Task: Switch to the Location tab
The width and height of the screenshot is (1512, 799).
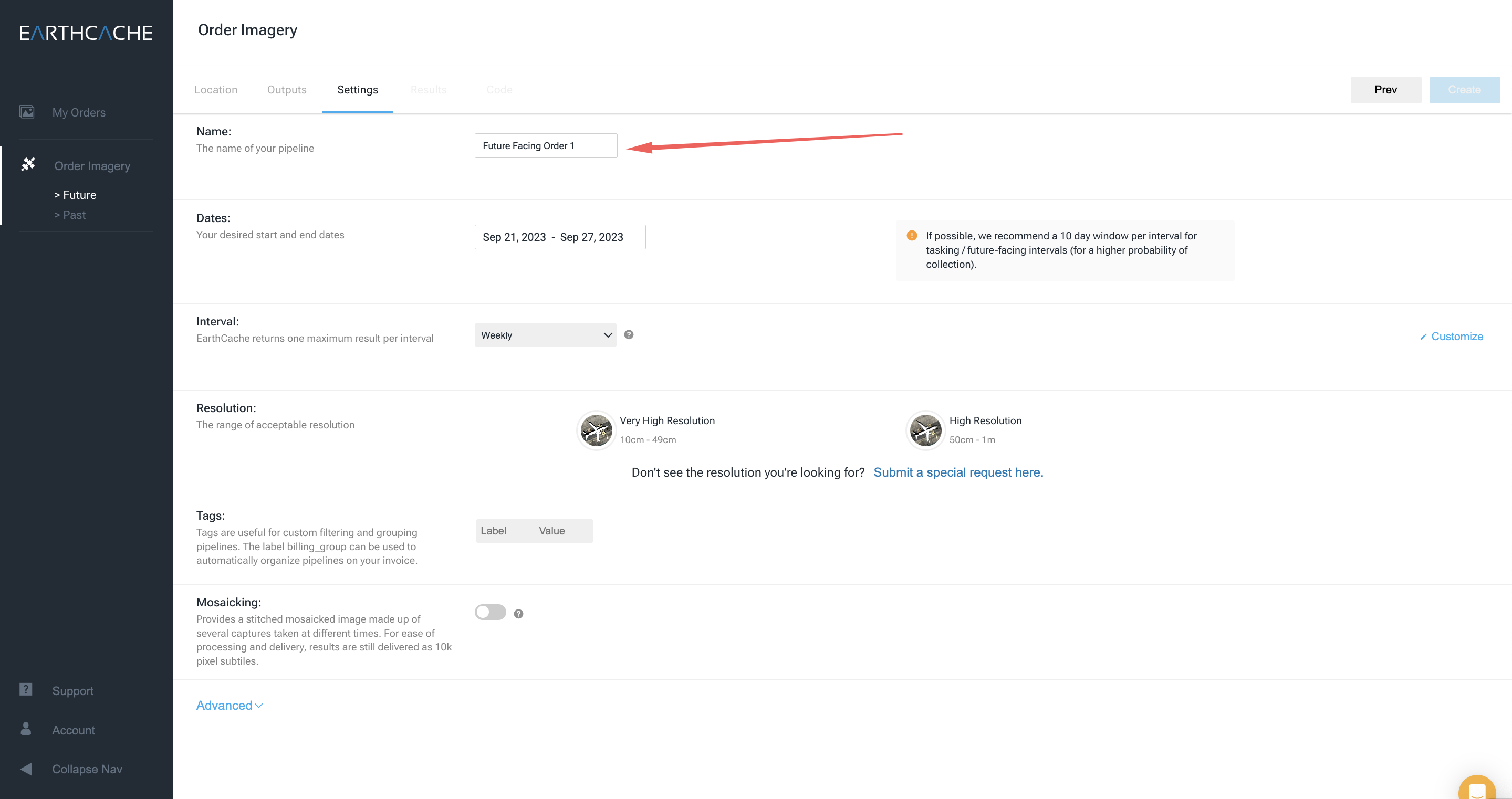Action: (216, 90)
